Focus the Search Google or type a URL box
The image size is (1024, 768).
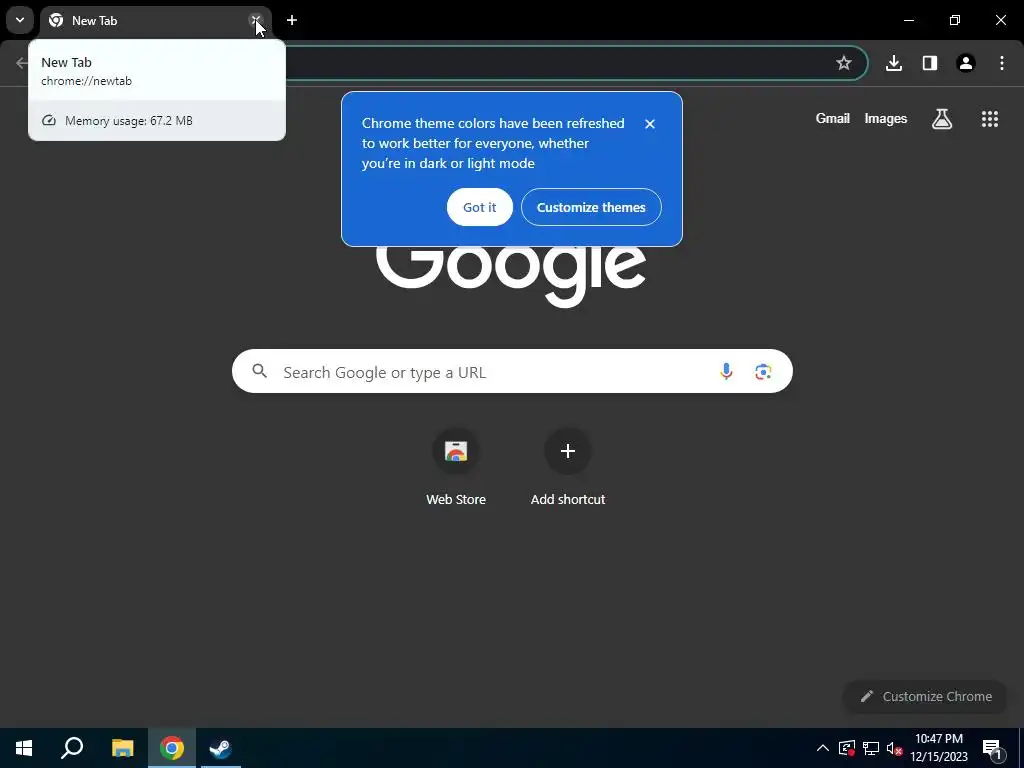tap(512, 371)
